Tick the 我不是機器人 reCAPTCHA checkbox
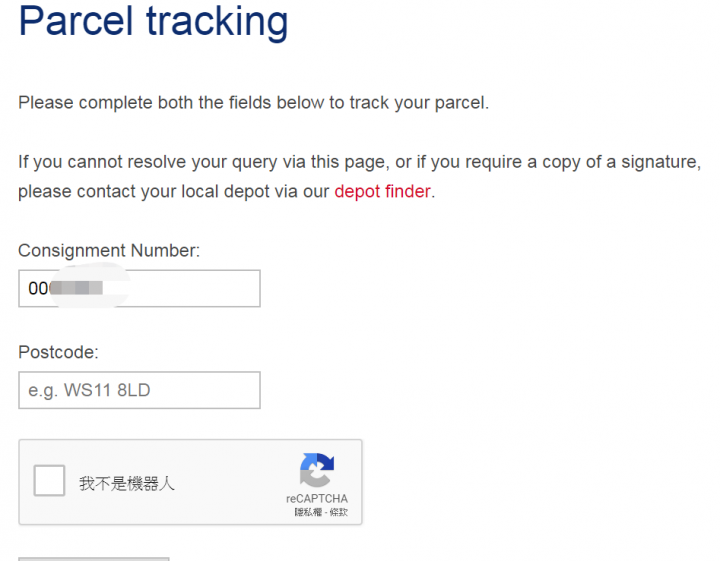The image size is (720, 561). [x=49, y=481]
